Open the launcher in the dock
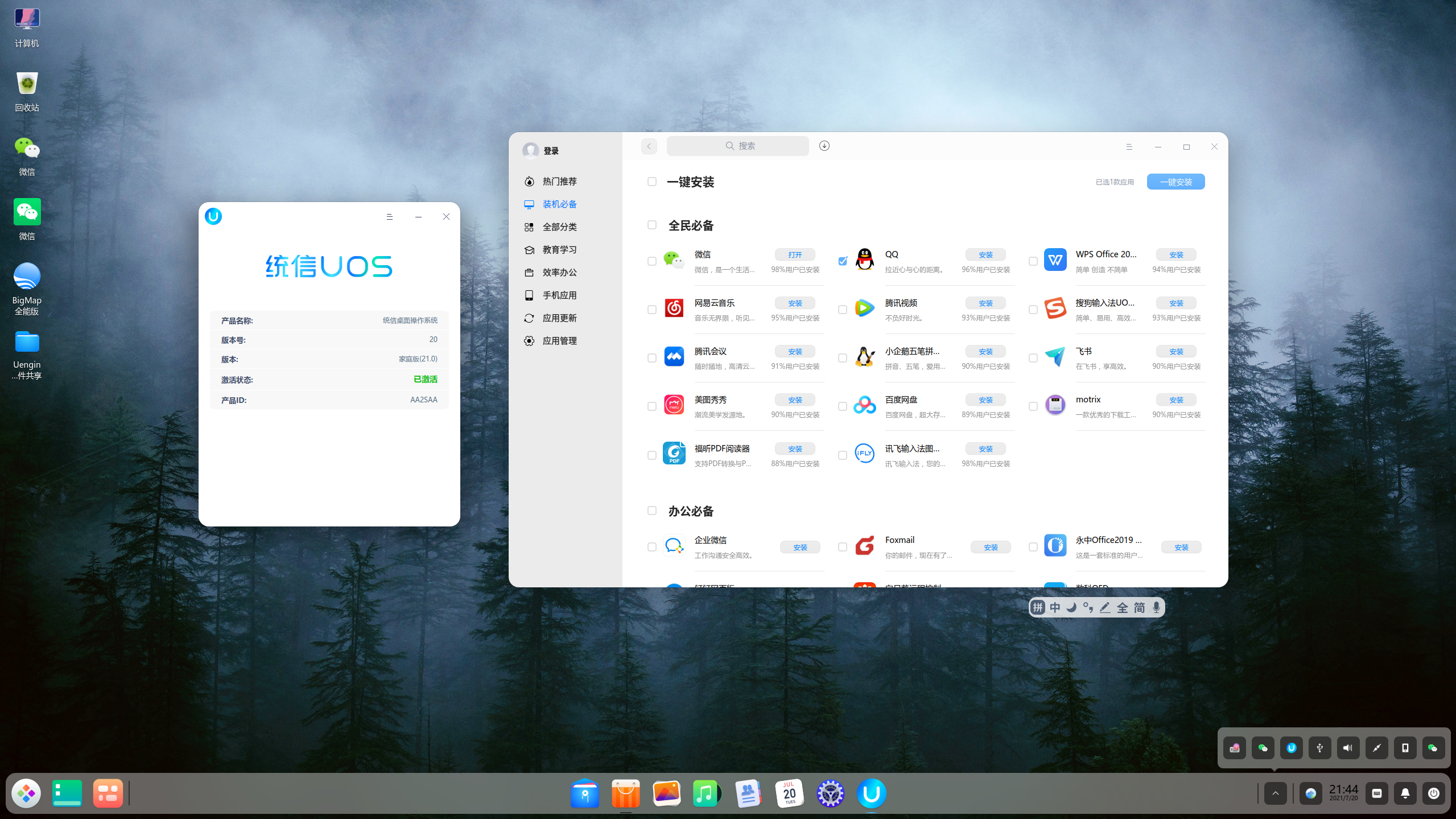This screenshot has width=1456, height=819. 26,793
